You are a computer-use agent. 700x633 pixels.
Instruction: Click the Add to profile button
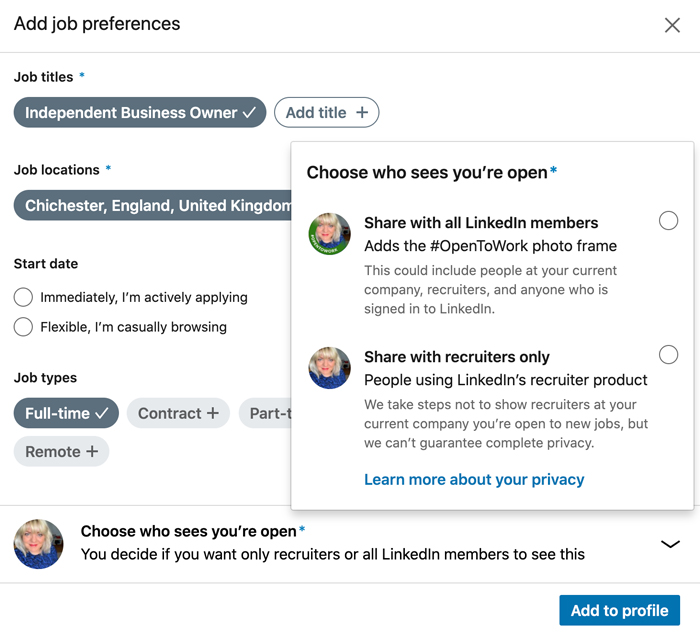619,611
